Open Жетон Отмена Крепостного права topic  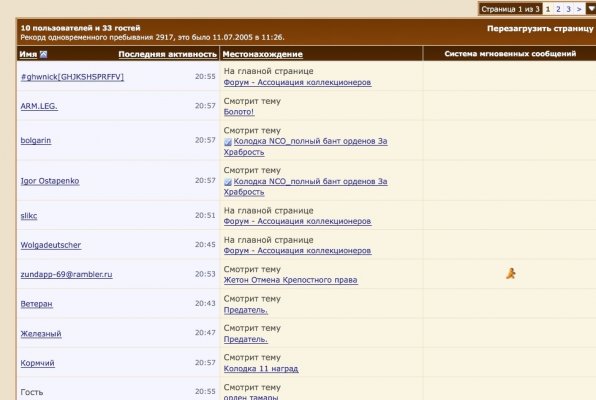pos(290,280)
